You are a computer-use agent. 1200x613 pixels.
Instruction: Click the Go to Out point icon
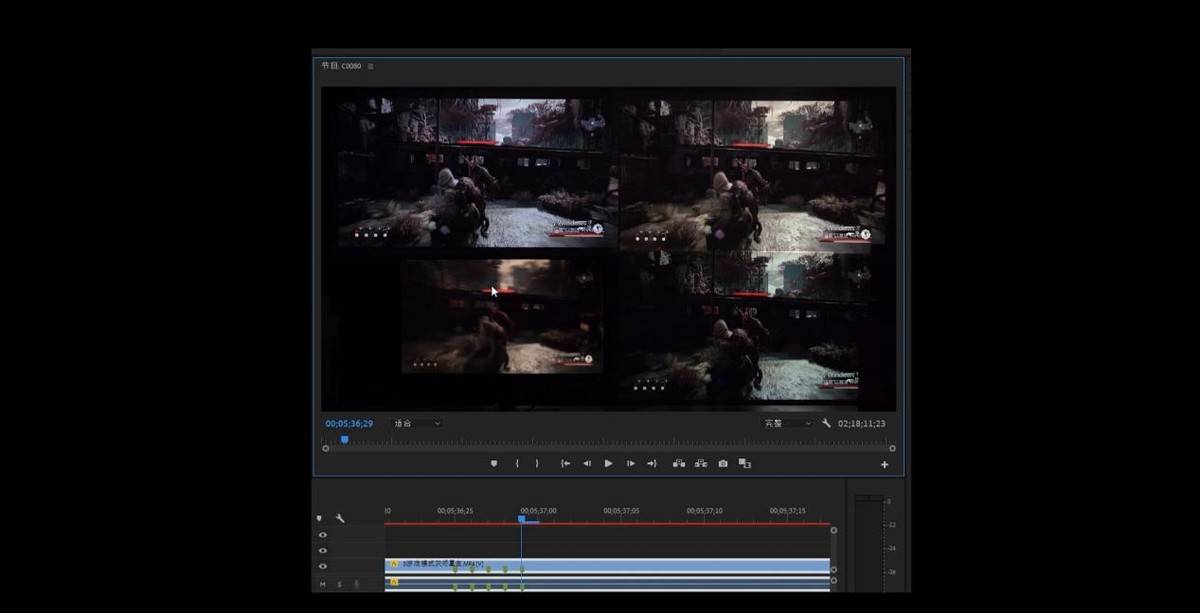[x=652, y=463]
